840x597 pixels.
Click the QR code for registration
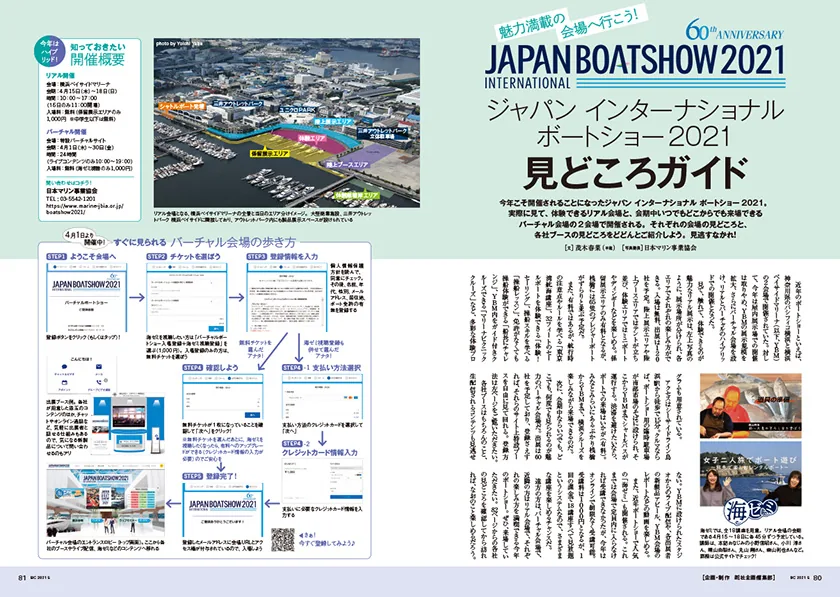[x=283, y=540]
